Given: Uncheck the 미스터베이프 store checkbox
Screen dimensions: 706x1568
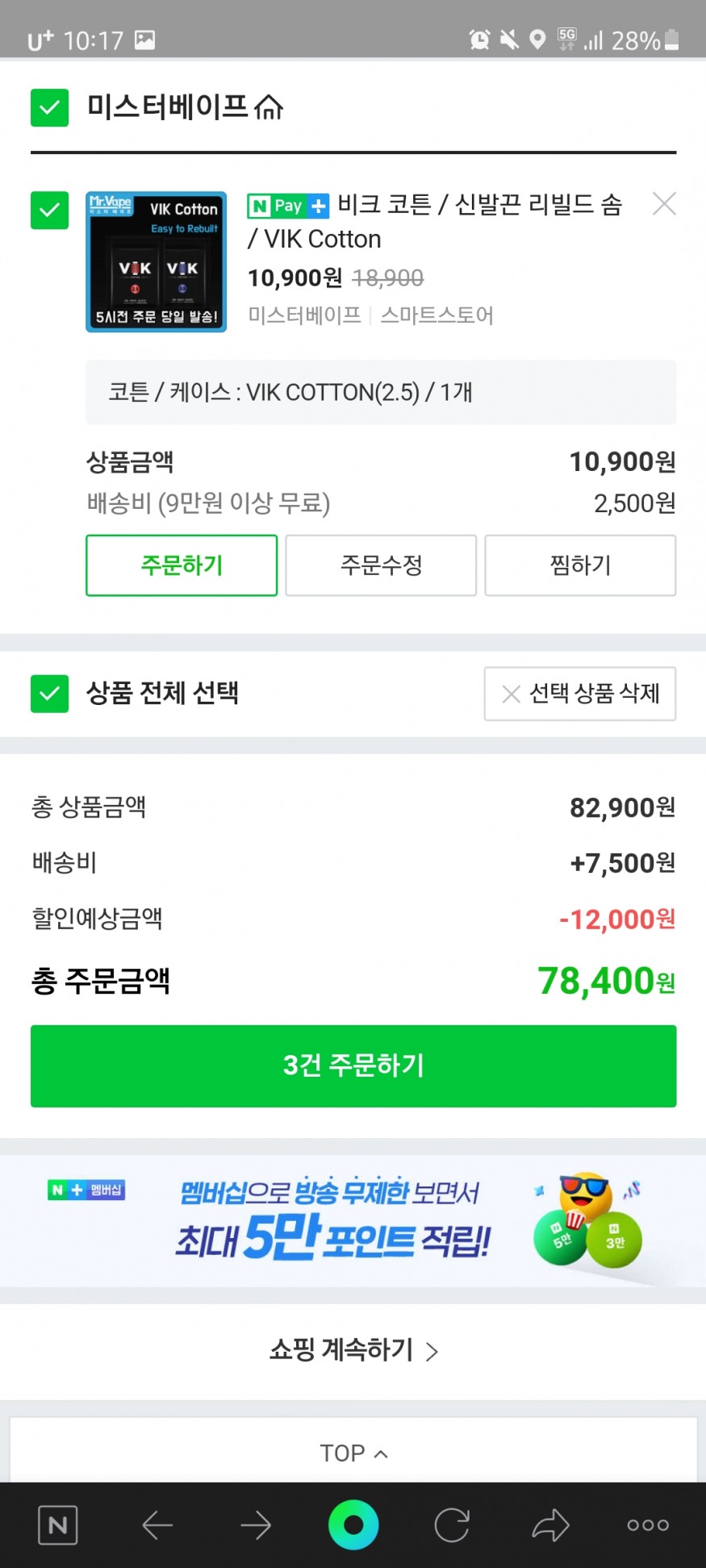Looking at the screenshot, I should [49, 107].
